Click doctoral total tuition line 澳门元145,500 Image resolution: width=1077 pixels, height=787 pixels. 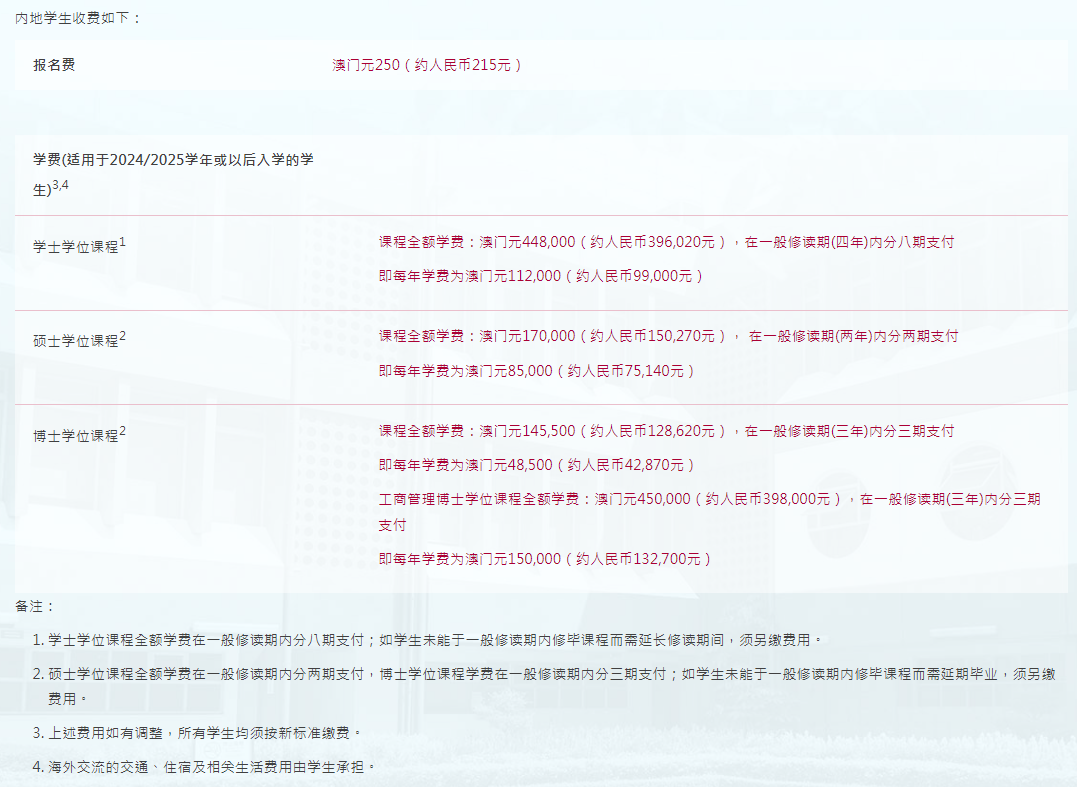click(x=666, y=431)
